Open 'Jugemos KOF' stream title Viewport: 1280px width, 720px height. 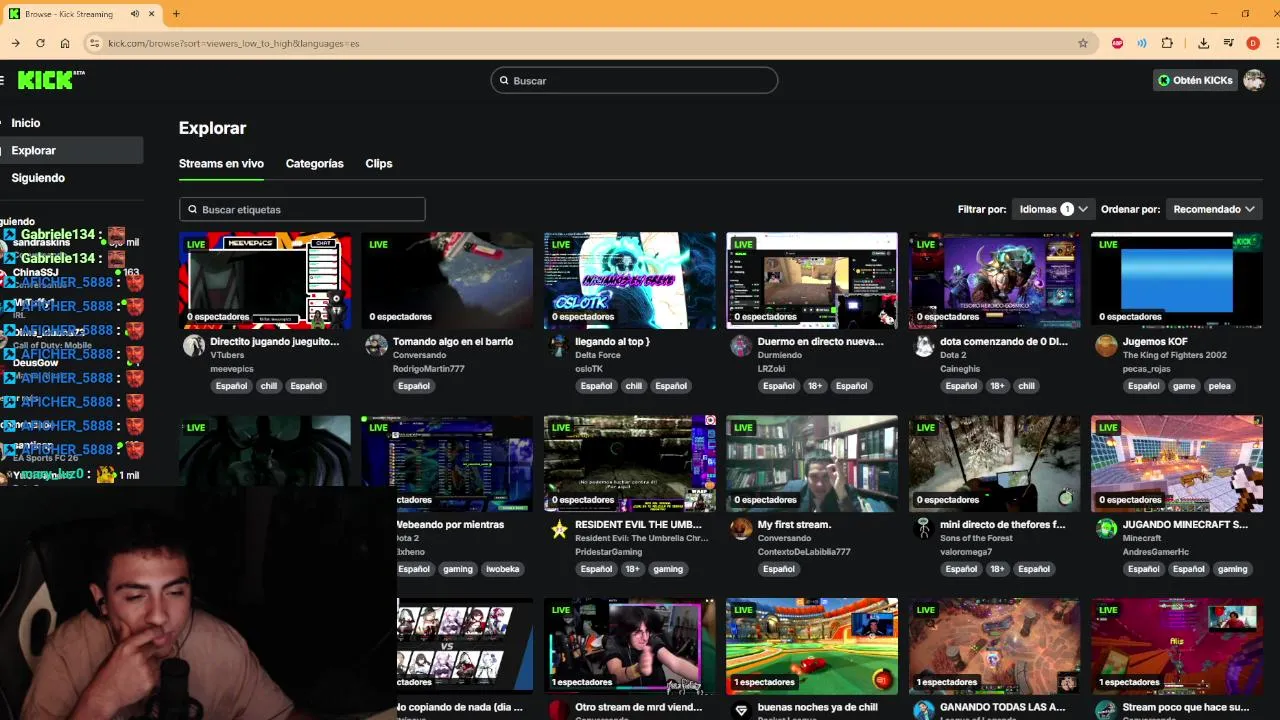point(1155,341)
